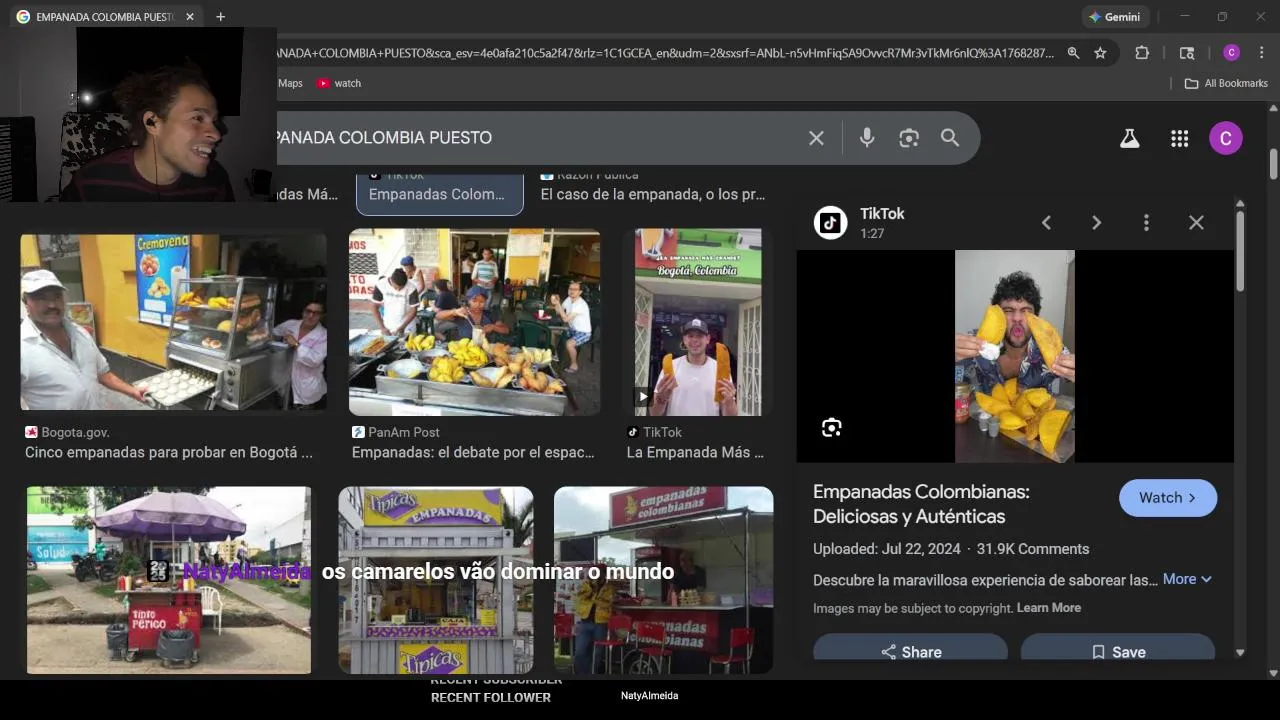Viewport: 1280px width, 720px height.
Task: Open the Google account avatar
Action: point(1226,138)
